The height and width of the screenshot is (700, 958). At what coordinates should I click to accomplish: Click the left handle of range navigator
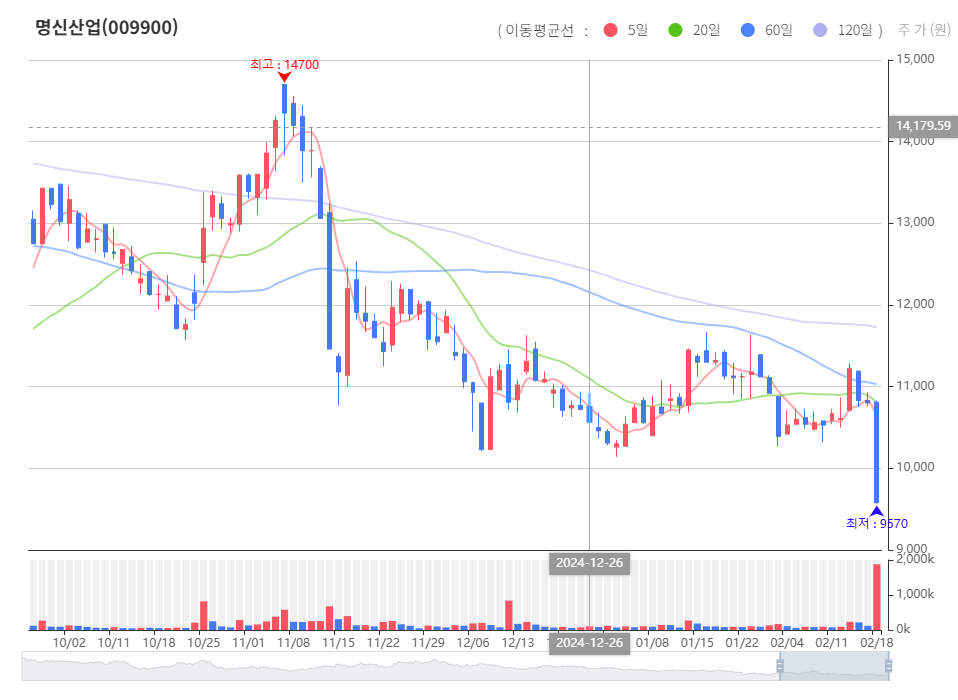click(x=780, y=666)
